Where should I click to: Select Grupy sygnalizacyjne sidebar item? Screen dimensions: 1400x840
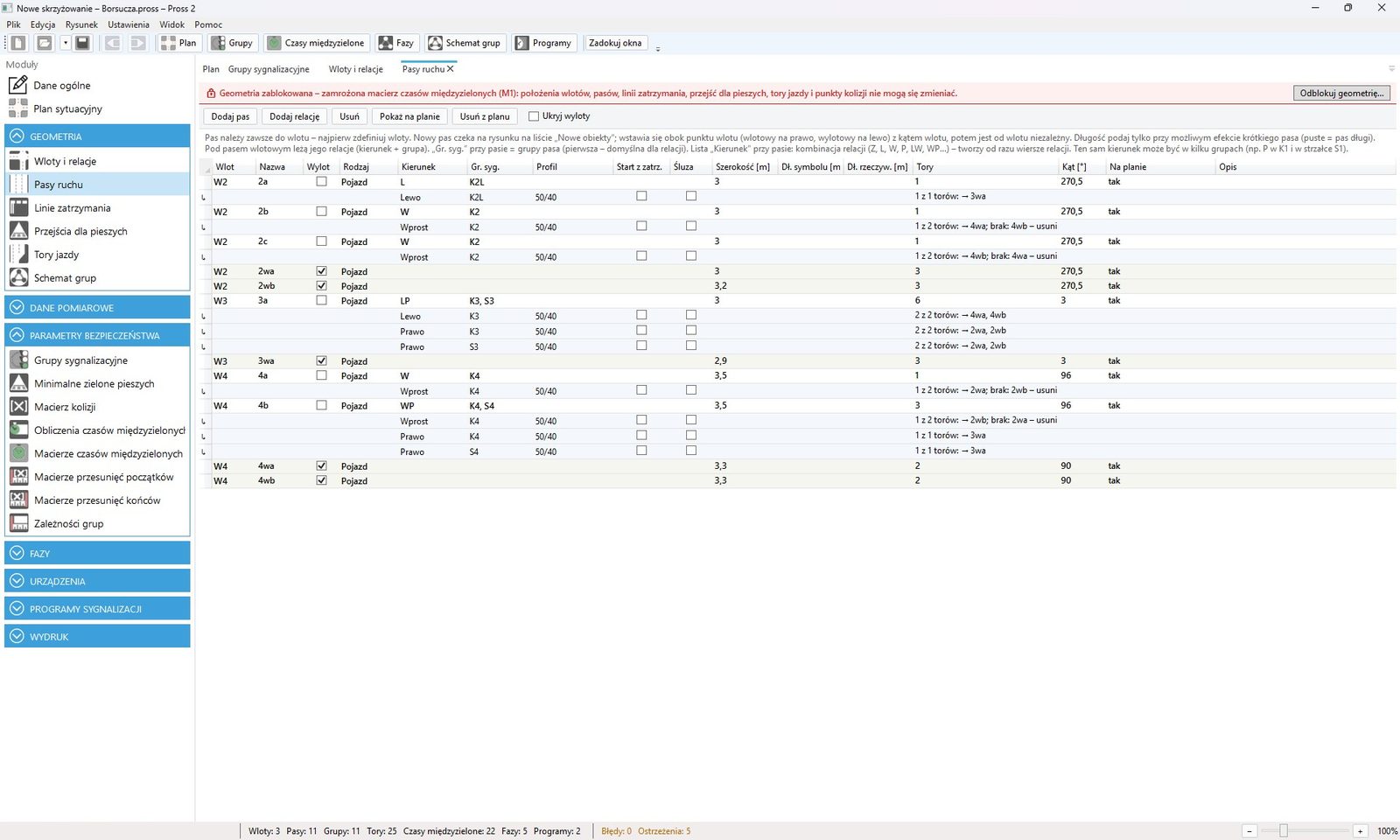(80, 360)
